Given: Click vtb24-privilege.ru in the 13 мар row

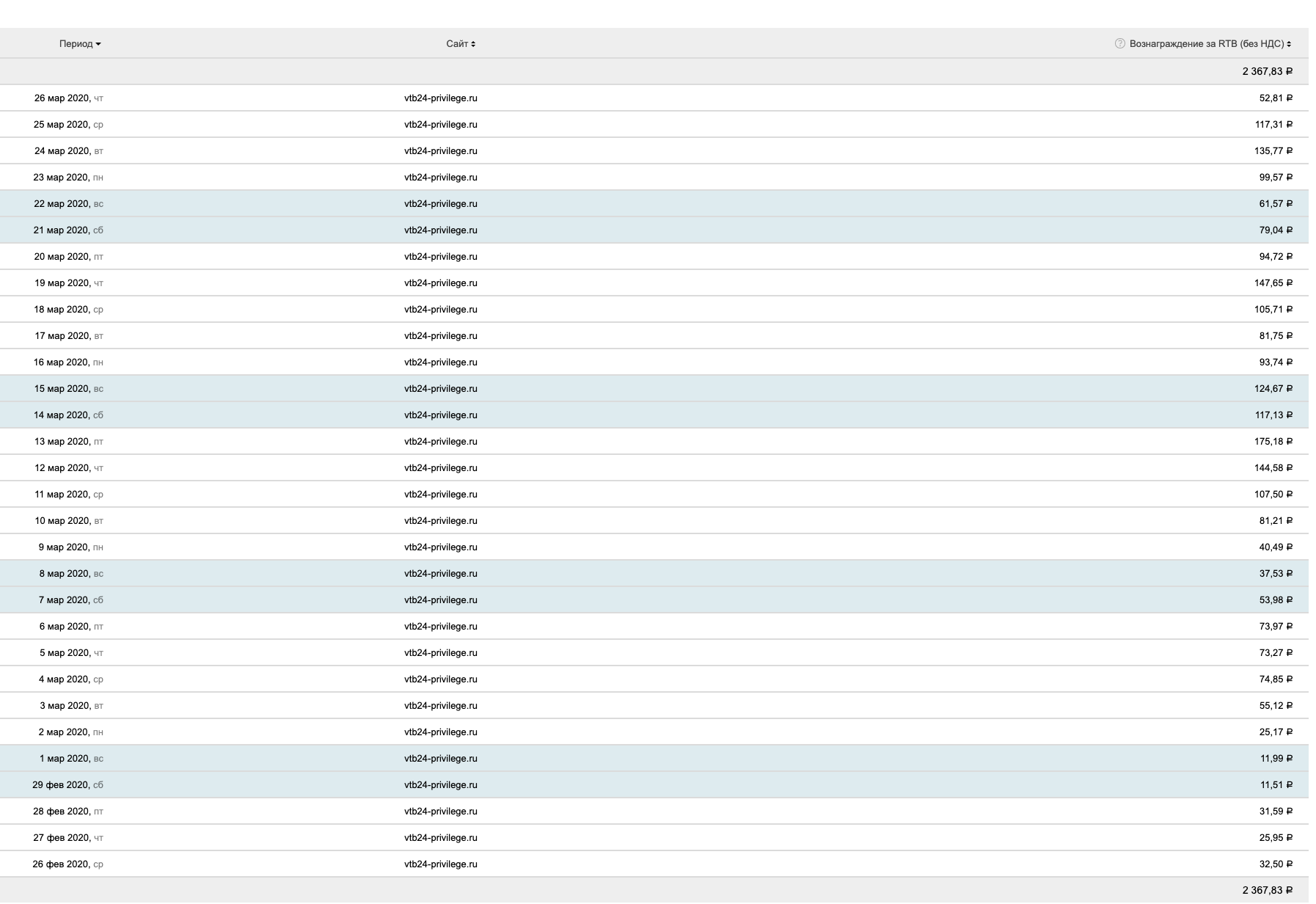Looking at the screenshot, I should click(x=441, y=442).
